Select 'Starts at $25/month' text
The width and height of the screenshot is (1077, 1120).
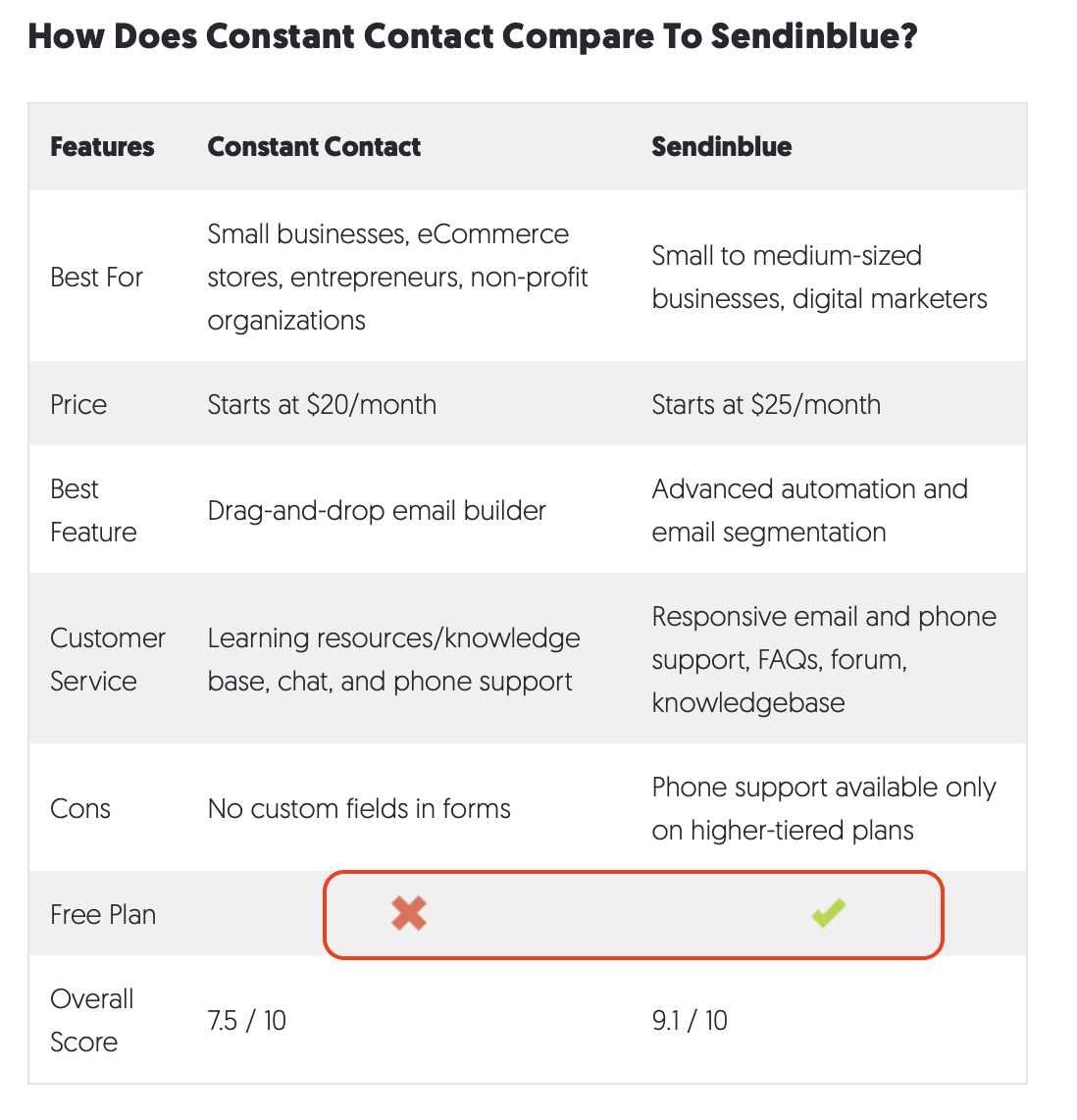point(766,404)
